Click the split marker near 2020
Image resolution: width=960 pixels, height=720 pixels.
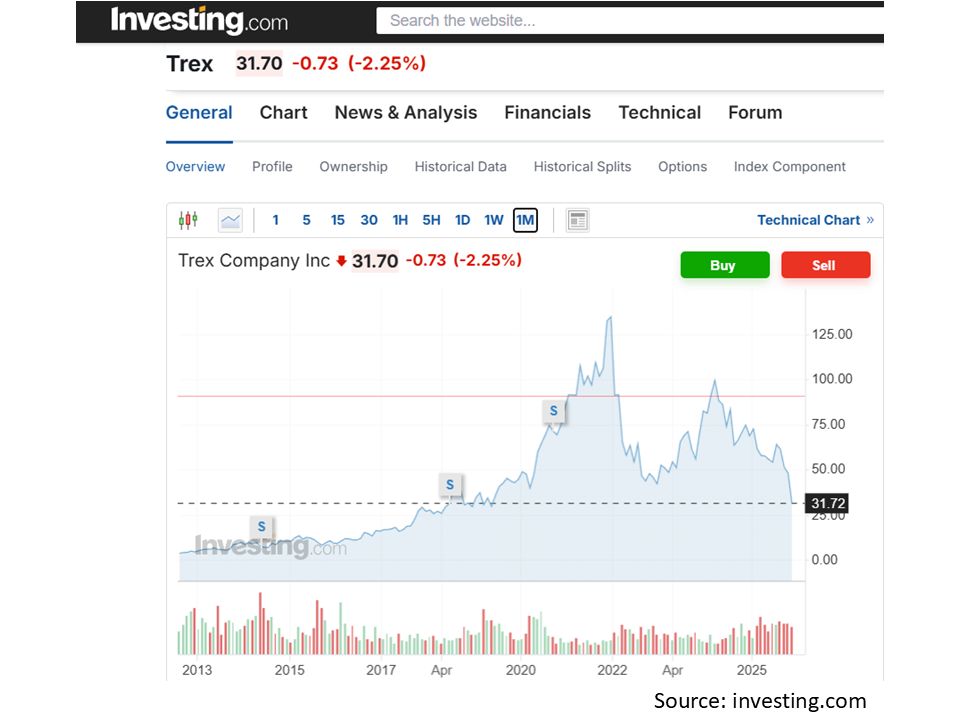click(553, 410)
